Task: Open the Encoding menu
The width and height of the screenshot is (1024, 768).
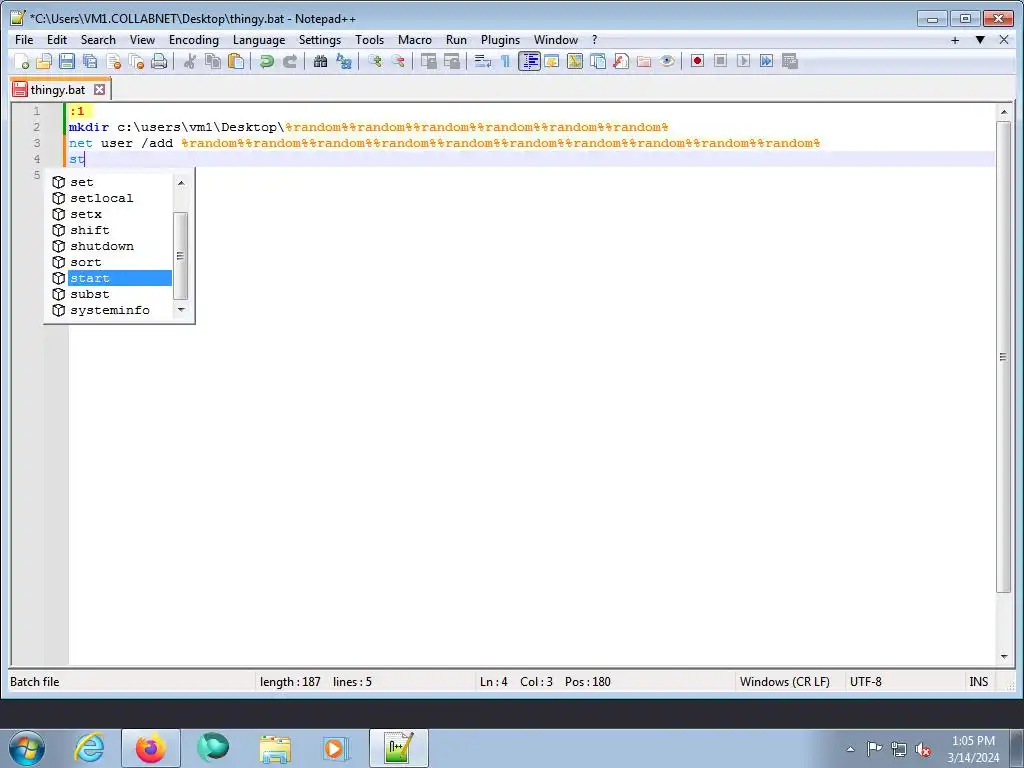Action: point(194,40)
